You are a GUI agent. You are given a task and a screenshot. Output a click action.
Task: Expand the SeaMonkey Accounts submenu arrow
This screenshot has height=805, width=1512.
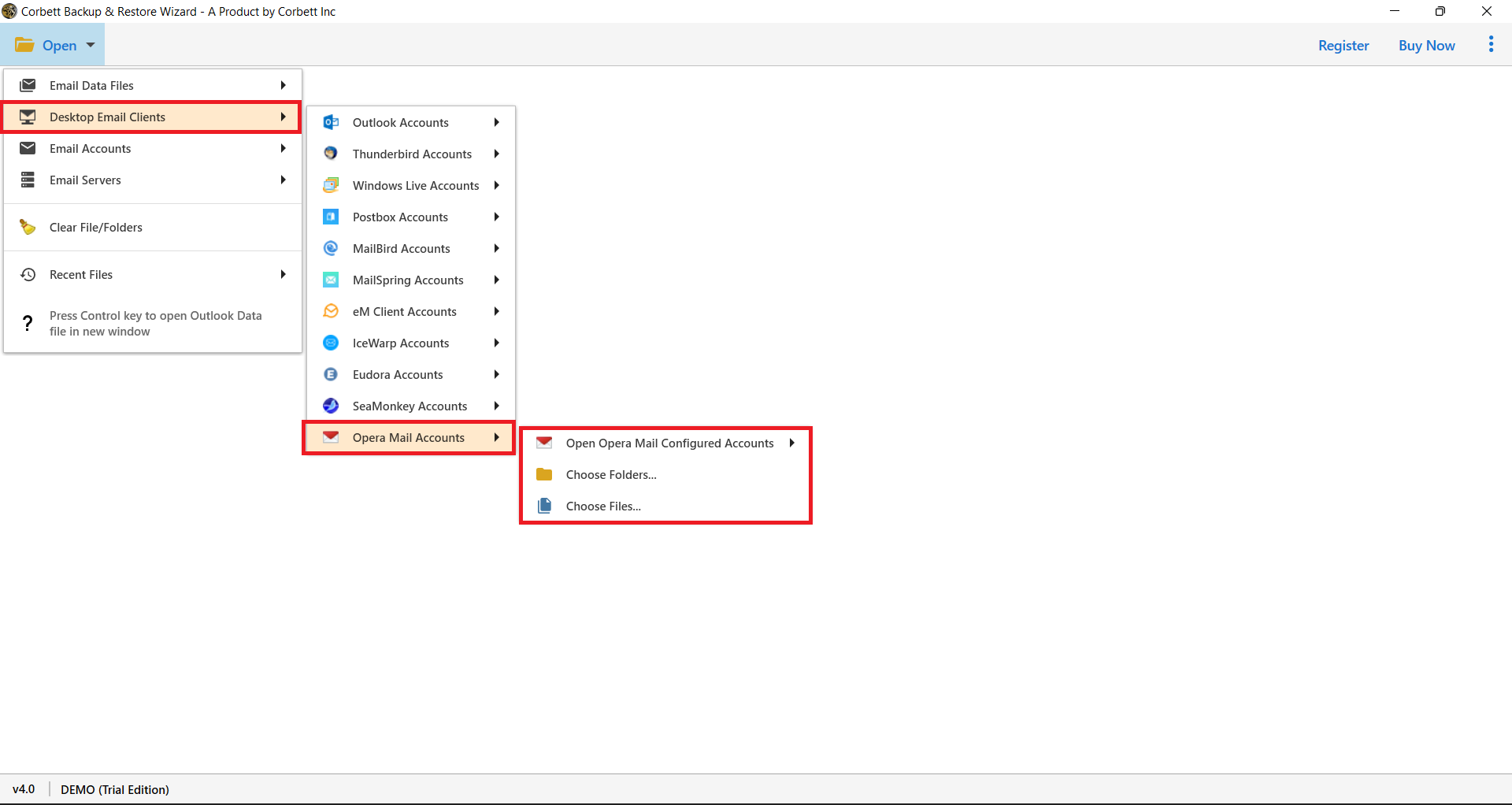coord(497,406)
